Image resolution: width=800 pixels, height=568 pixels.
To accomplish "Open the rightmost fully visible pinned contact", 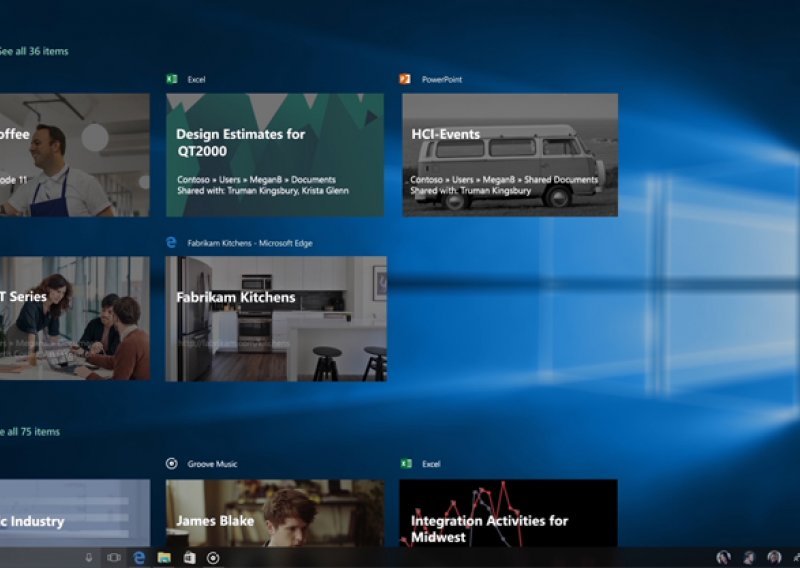I will 774,558.
